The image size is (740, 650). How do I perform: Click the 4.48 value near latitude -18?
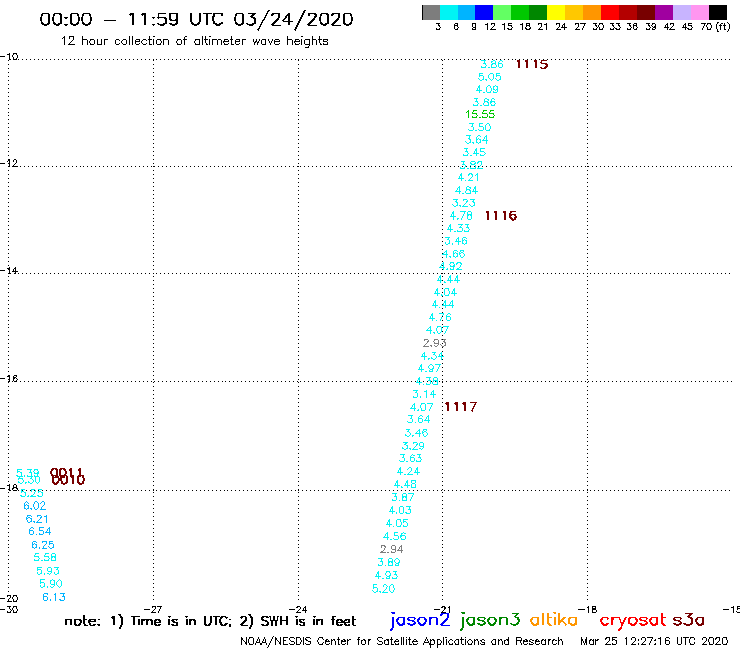(405, 484)
